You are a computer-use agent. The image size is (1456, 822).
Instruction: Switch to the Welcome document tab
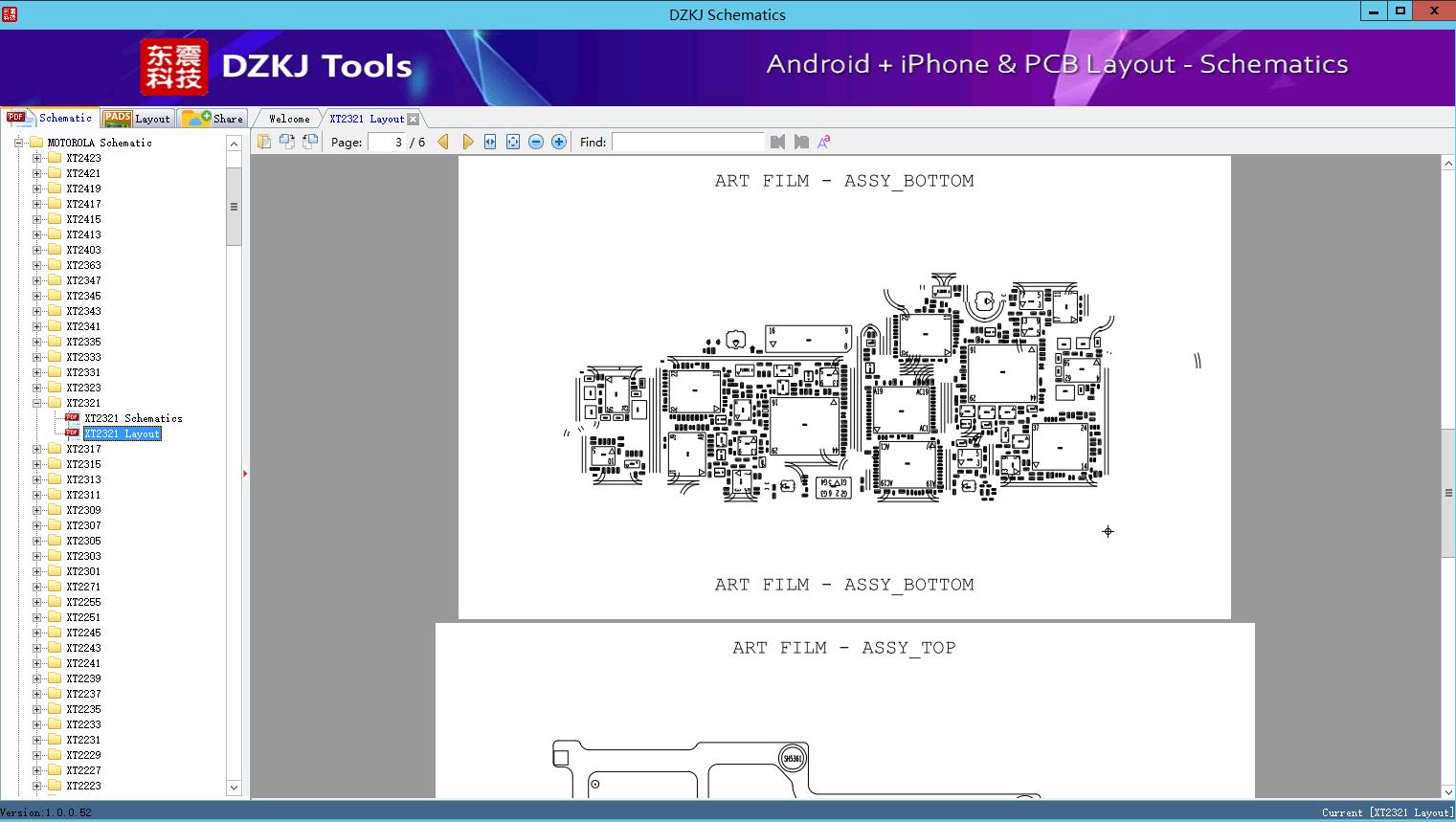[x=289, y=119]
